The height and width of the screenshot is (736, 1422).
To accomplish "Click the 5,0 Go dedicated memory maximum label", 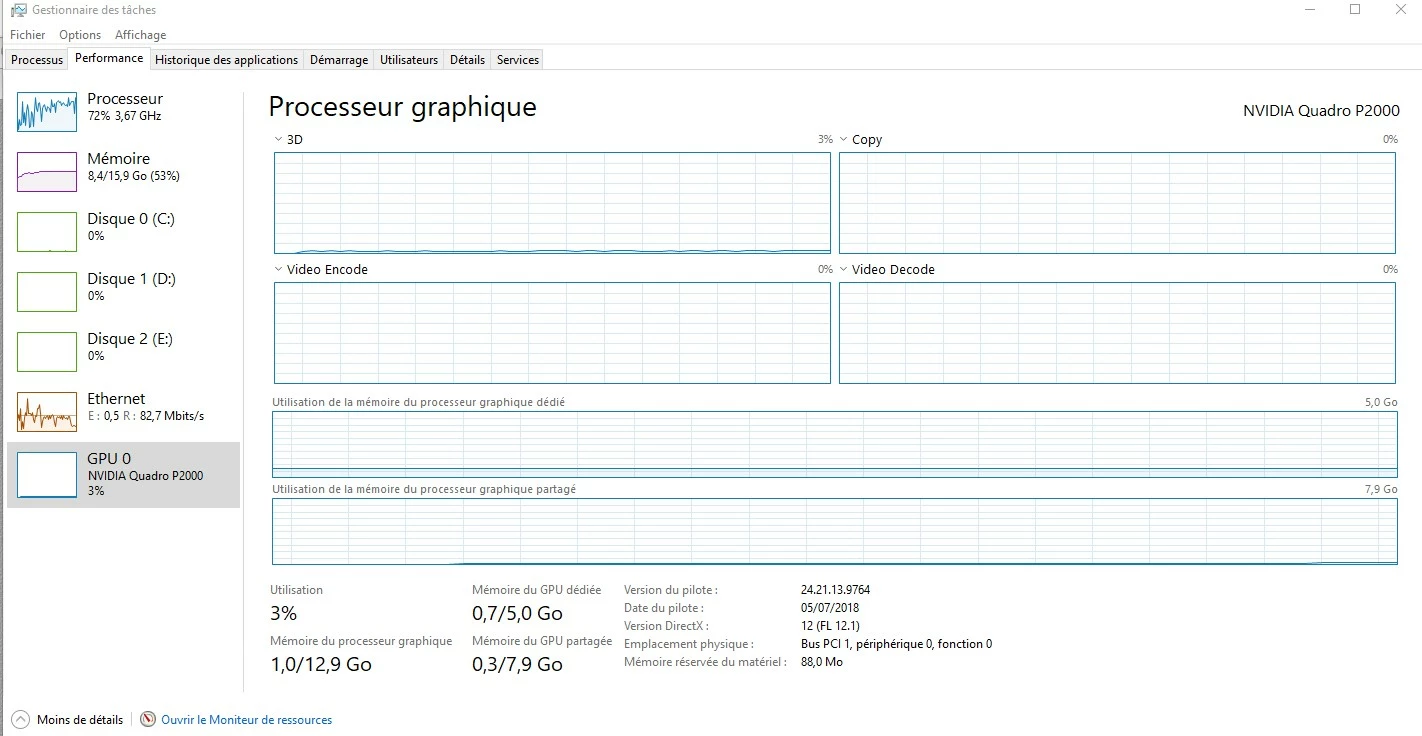I will tap(1382, 402).
